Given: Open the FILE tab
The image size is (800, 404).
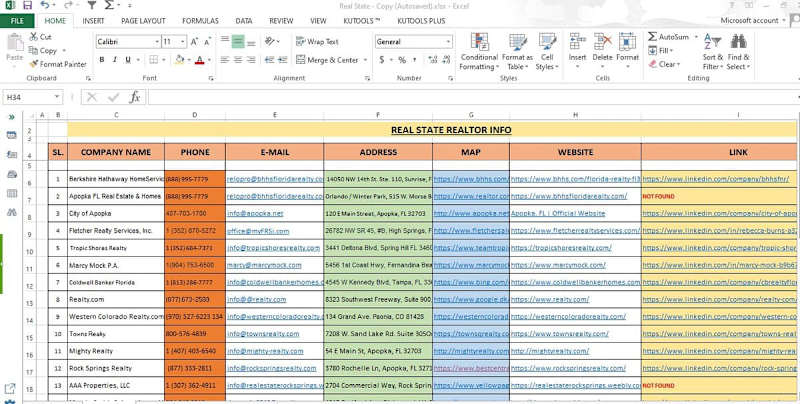Looking at the screenshot, I should click(x=17, y=21).
